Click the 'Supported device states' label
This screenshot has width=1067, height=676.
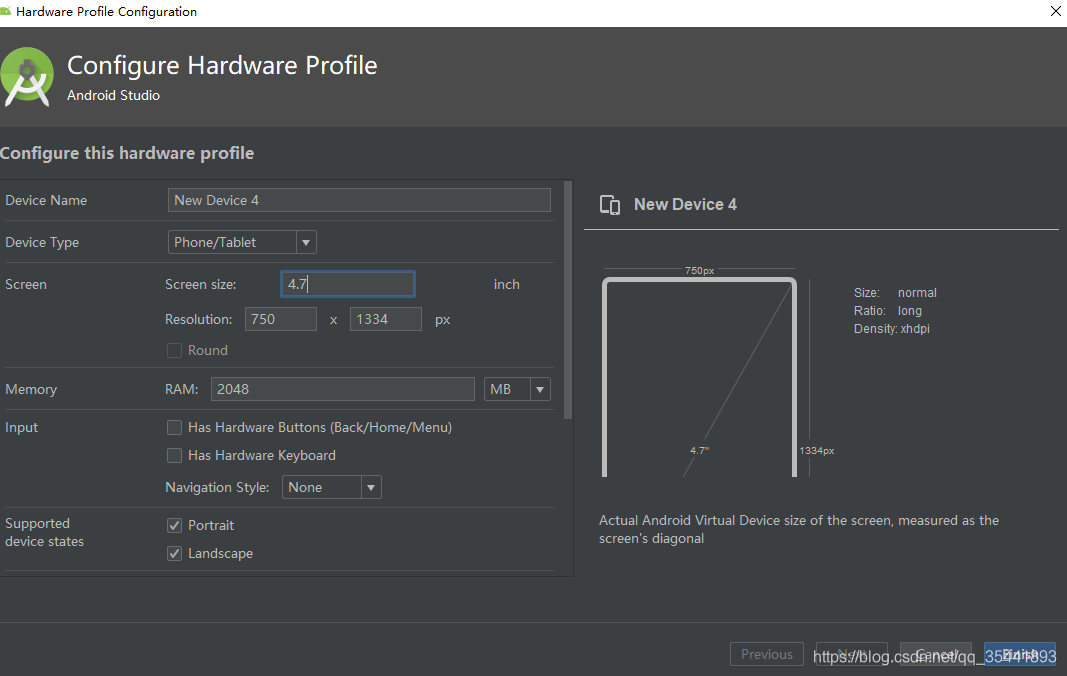pos(44,532)
